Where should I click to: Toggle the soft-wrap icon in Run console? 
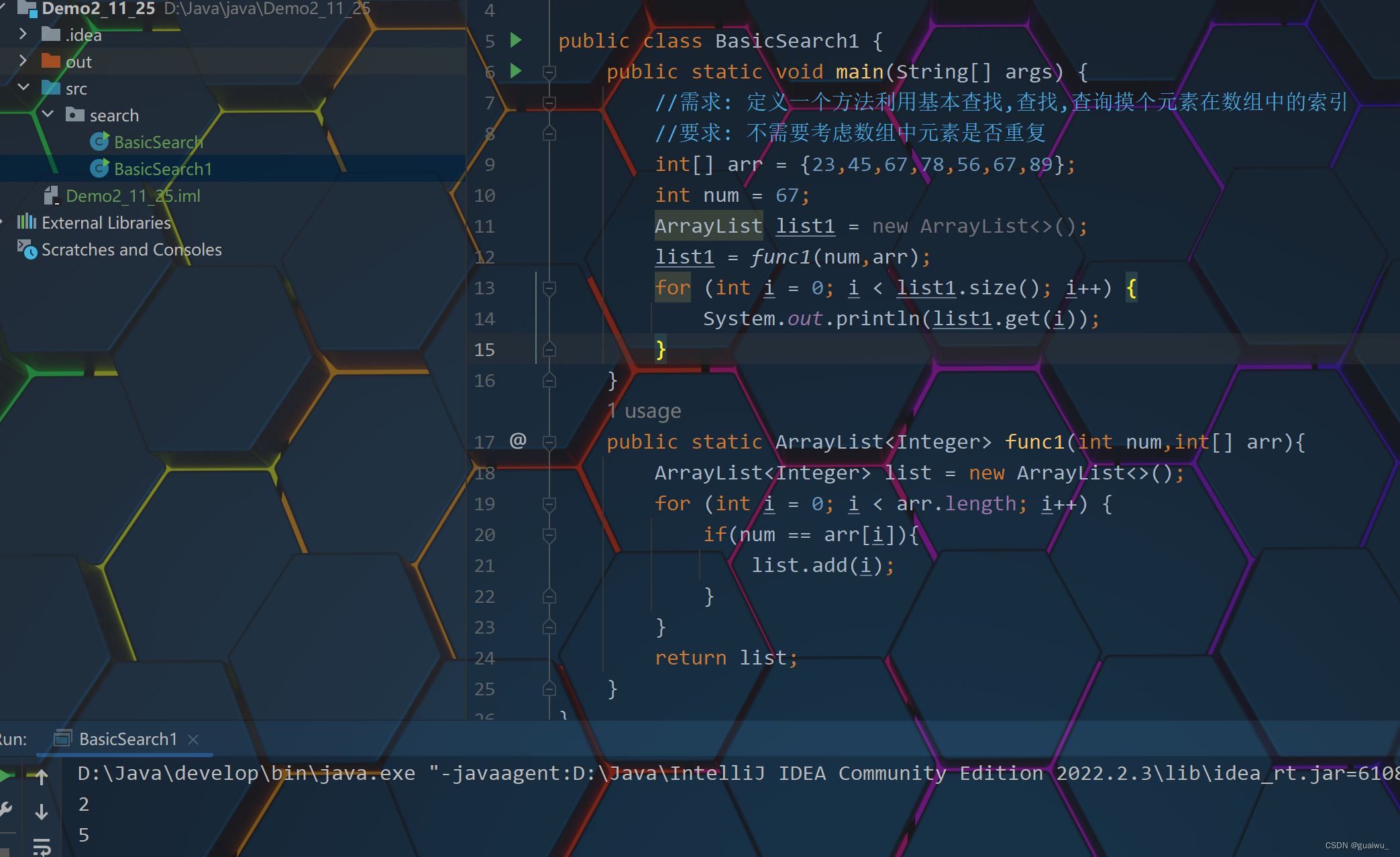[x=42, y=846]
